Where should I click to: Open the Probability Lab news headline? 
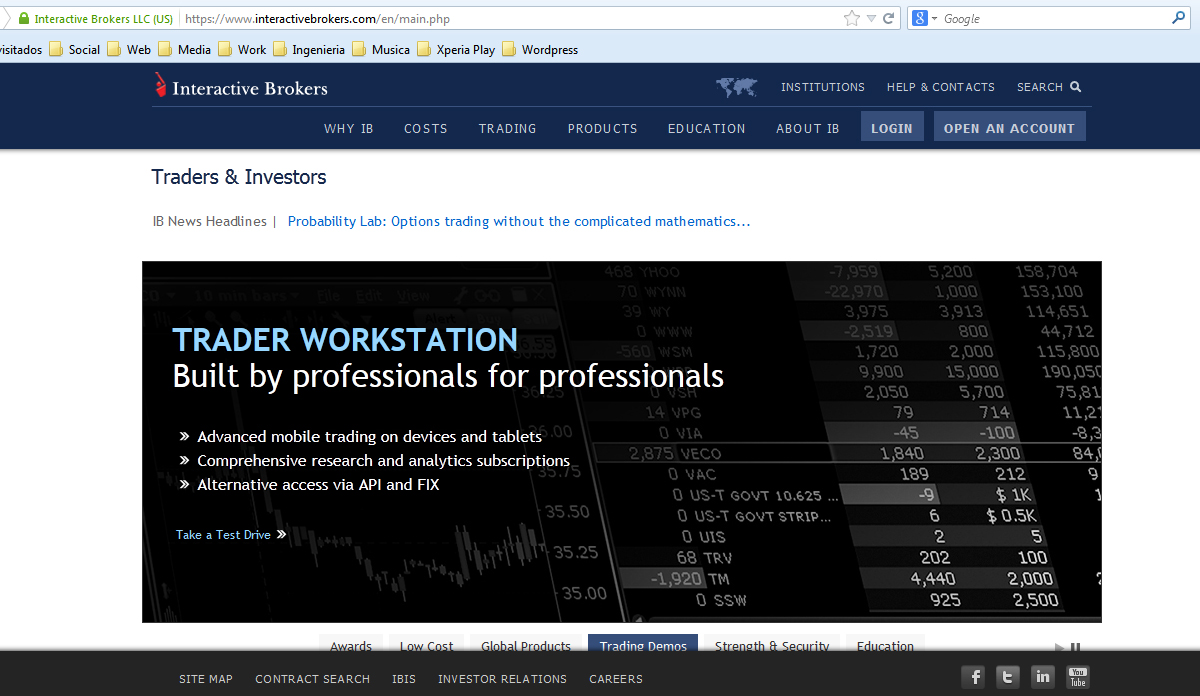[x=519, y=221]
